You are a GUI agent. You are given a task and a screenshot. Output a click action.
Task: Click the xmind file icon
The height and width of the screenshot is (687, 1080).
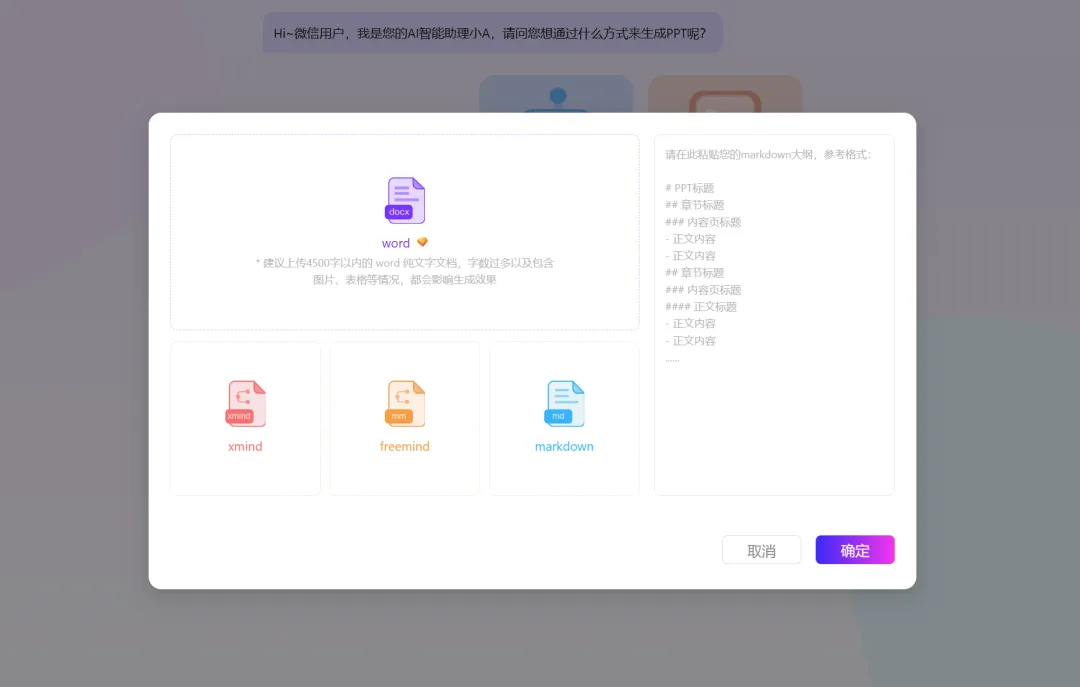(x=245, y=403)
